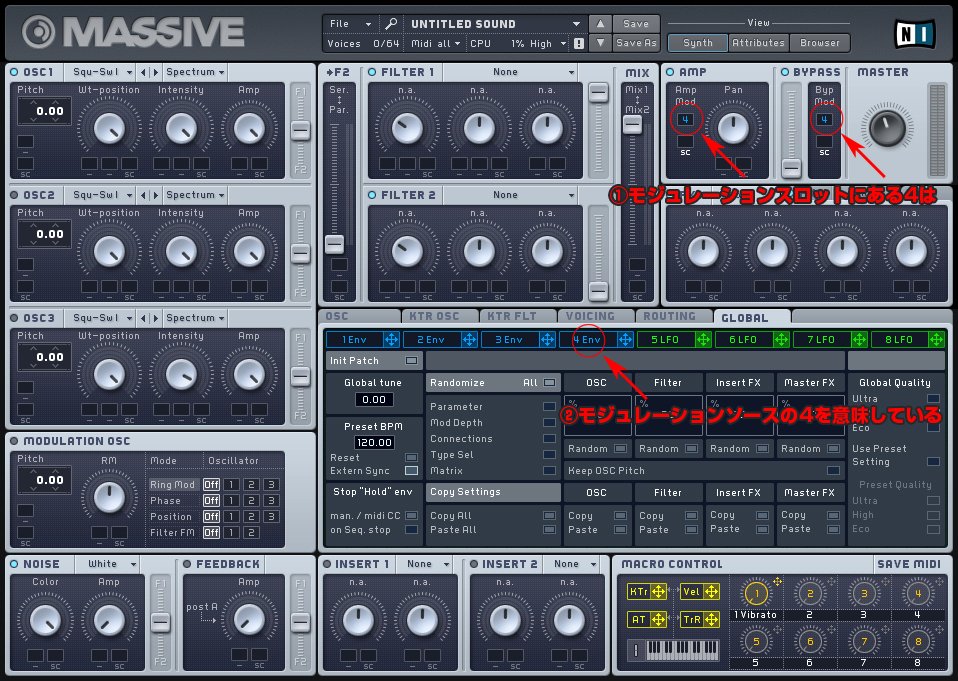Switch to the Routing tab

coord(674,316)
